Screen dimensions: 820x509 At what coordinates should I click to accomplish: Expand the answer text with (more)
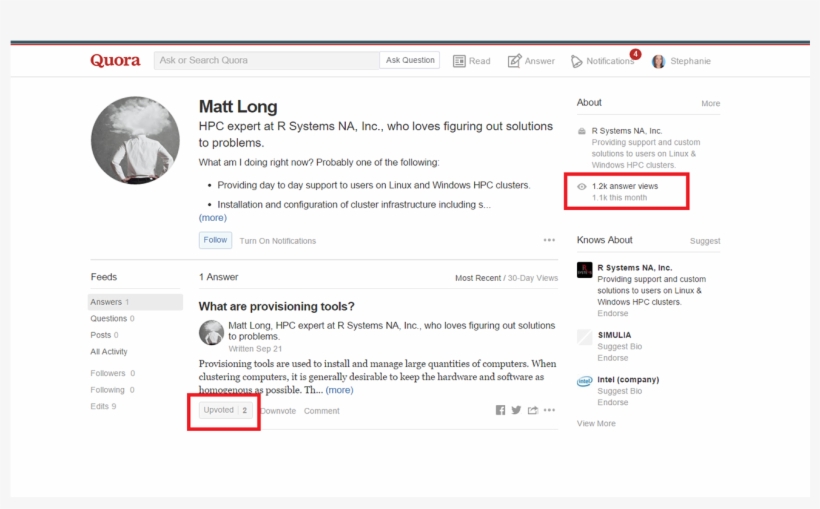pyautogui.click(x=339, y=390)
